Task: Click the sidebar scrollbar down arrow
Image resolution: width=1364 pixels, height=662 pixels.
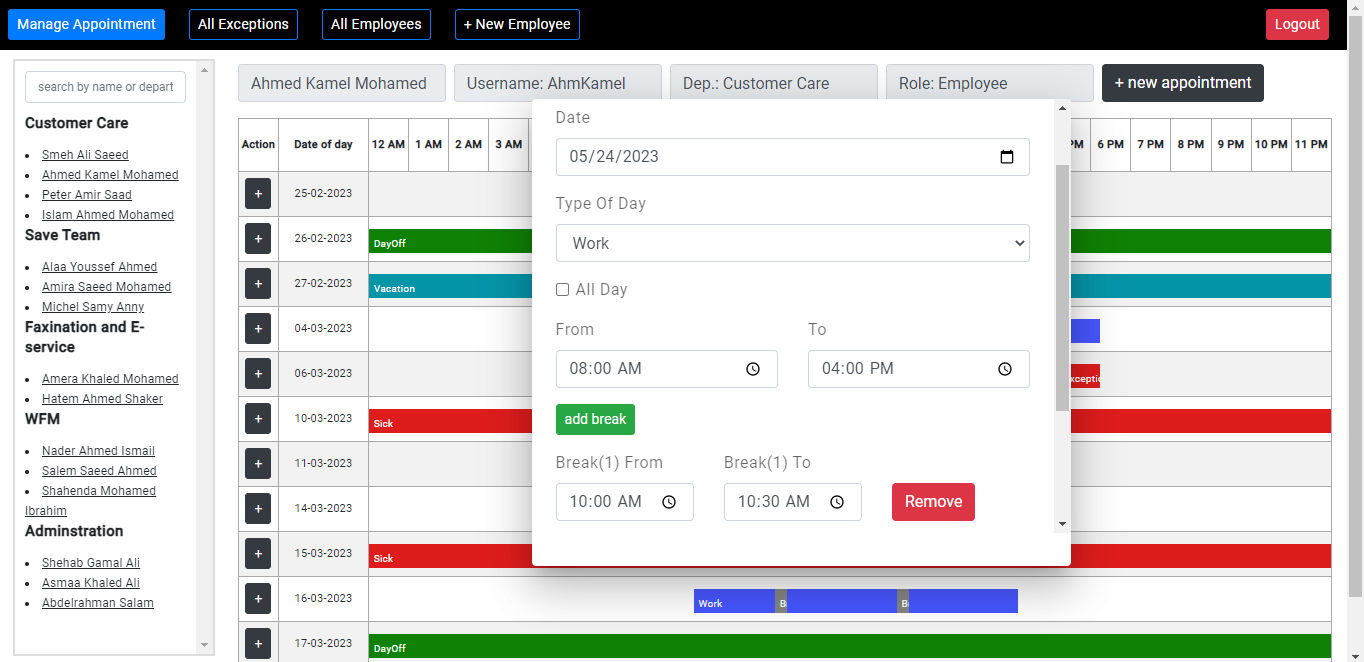Action: pyautogui.click(x=205, y=646)
